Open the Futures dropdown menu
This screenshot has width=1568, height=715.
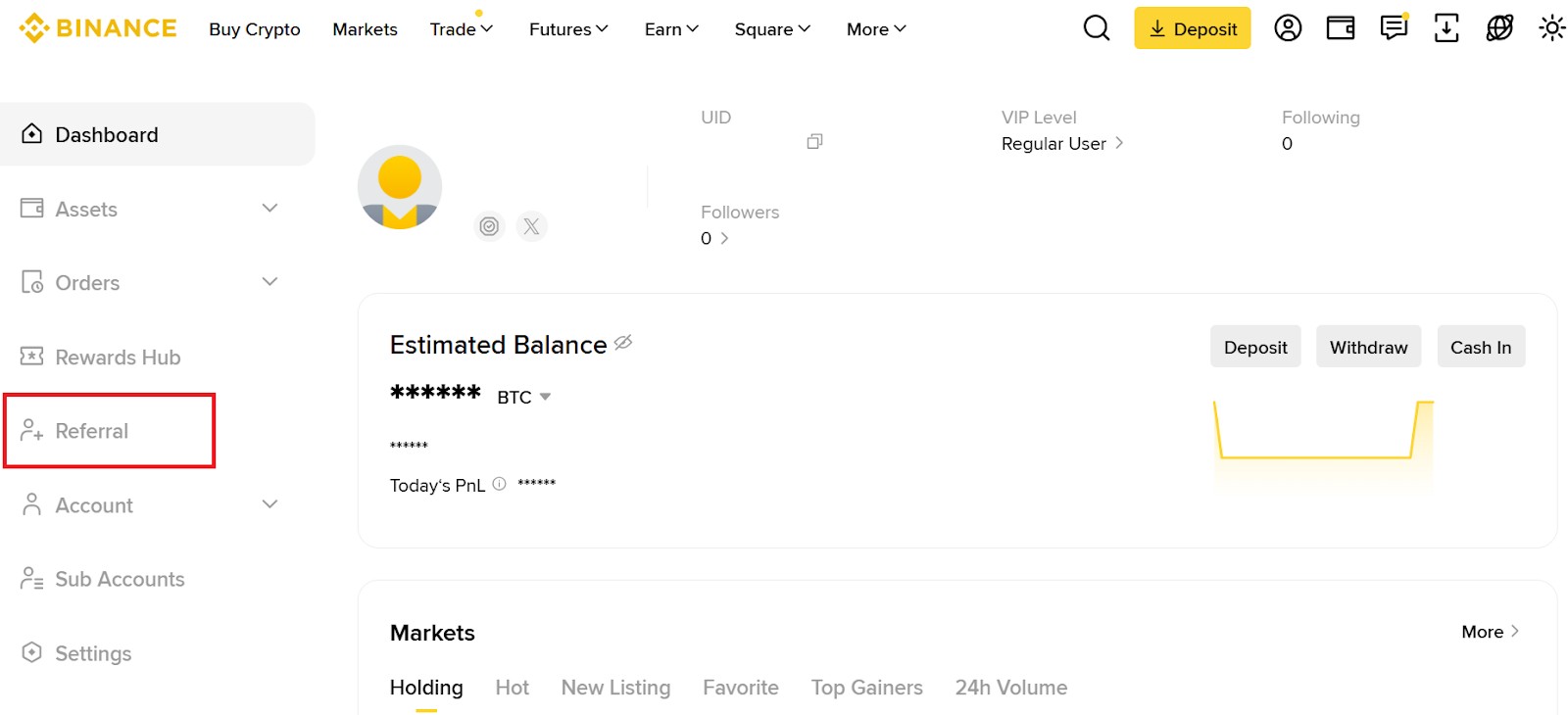tap(568, 29)
